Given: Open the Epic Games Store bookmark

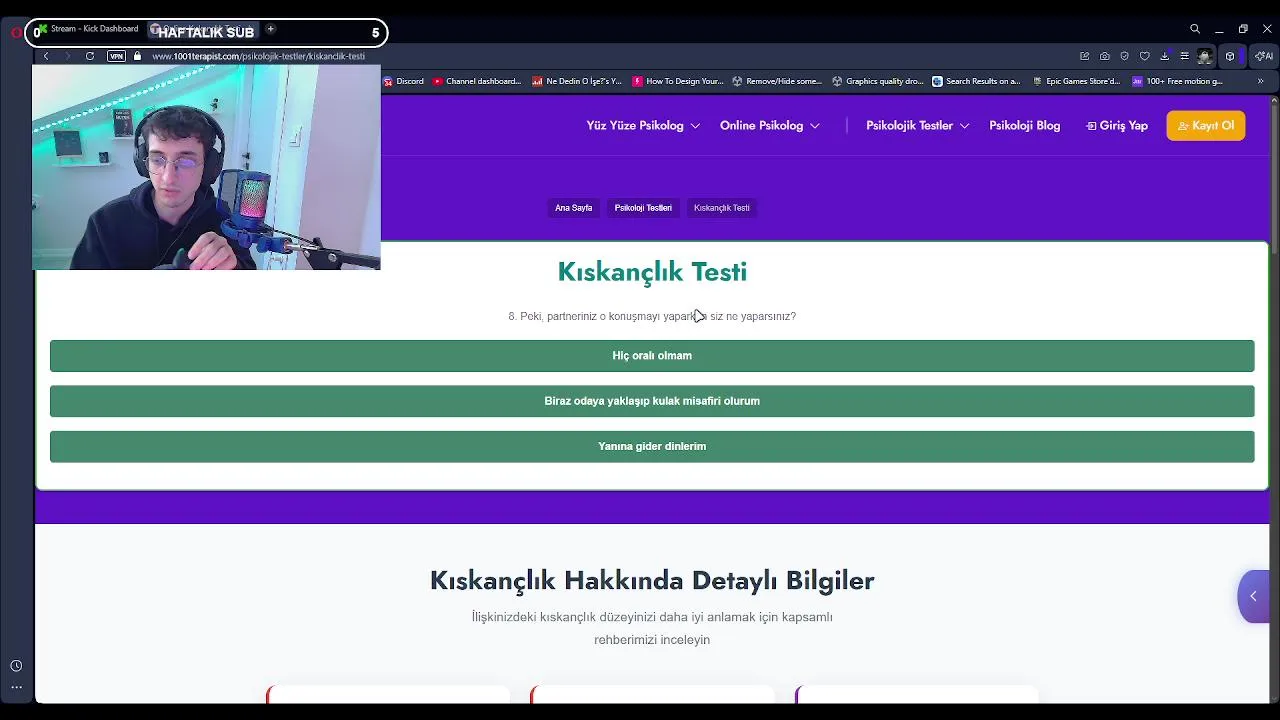Looking at the screenshot, I should [x=1077, y=81].
